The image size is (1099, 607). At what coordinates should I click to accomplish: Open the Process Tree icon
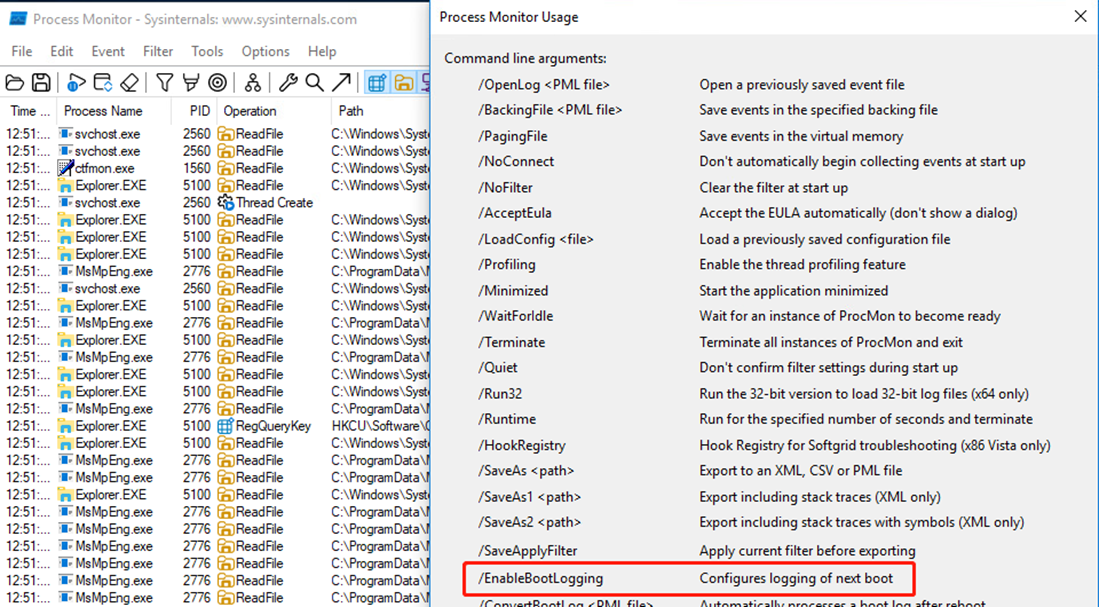click(252, 83)
